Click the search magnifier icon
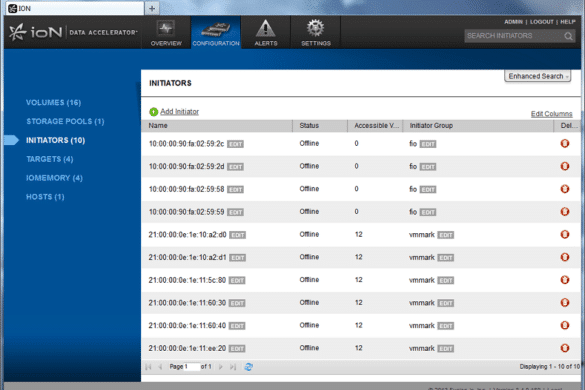This screenshot has height=390, width=585. [x=568, y=36]
